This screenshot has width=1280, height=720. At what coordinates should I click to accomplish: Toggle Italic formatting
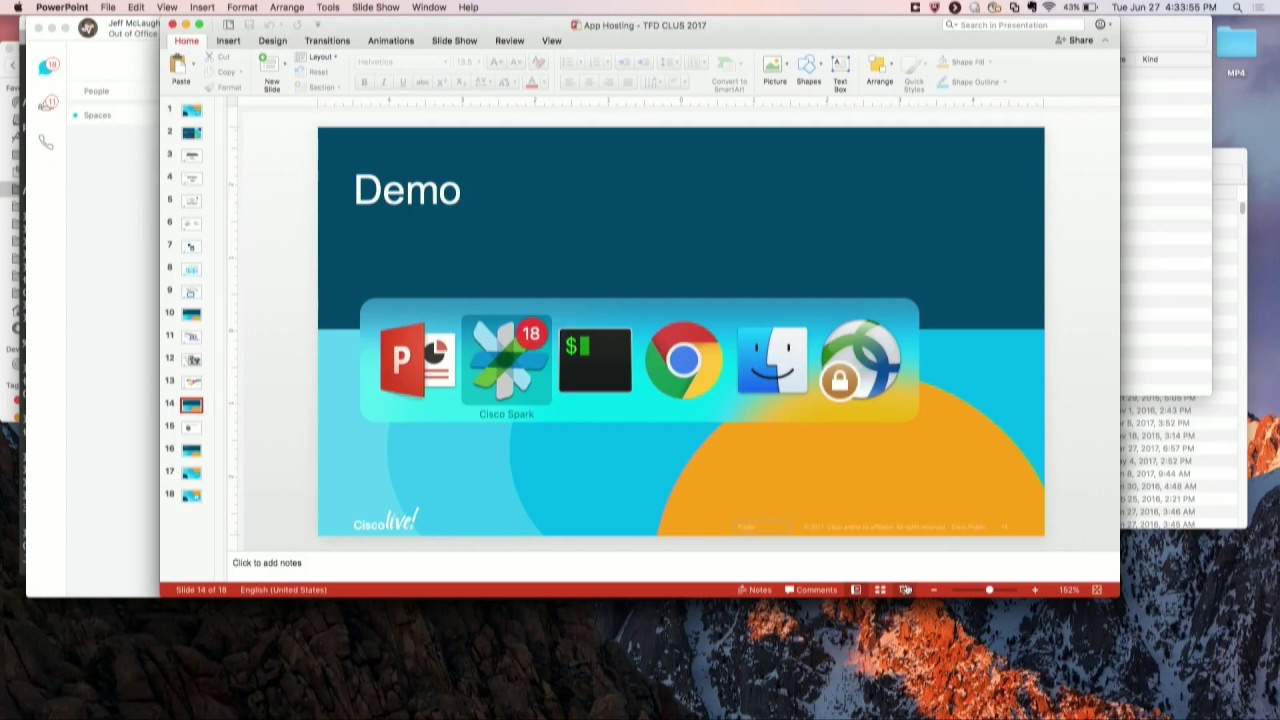383,82
